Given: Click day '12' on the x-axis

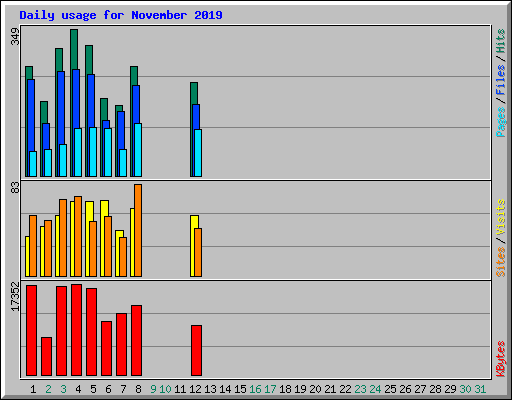Looking at the screenshot, I should tap(195, 389).
